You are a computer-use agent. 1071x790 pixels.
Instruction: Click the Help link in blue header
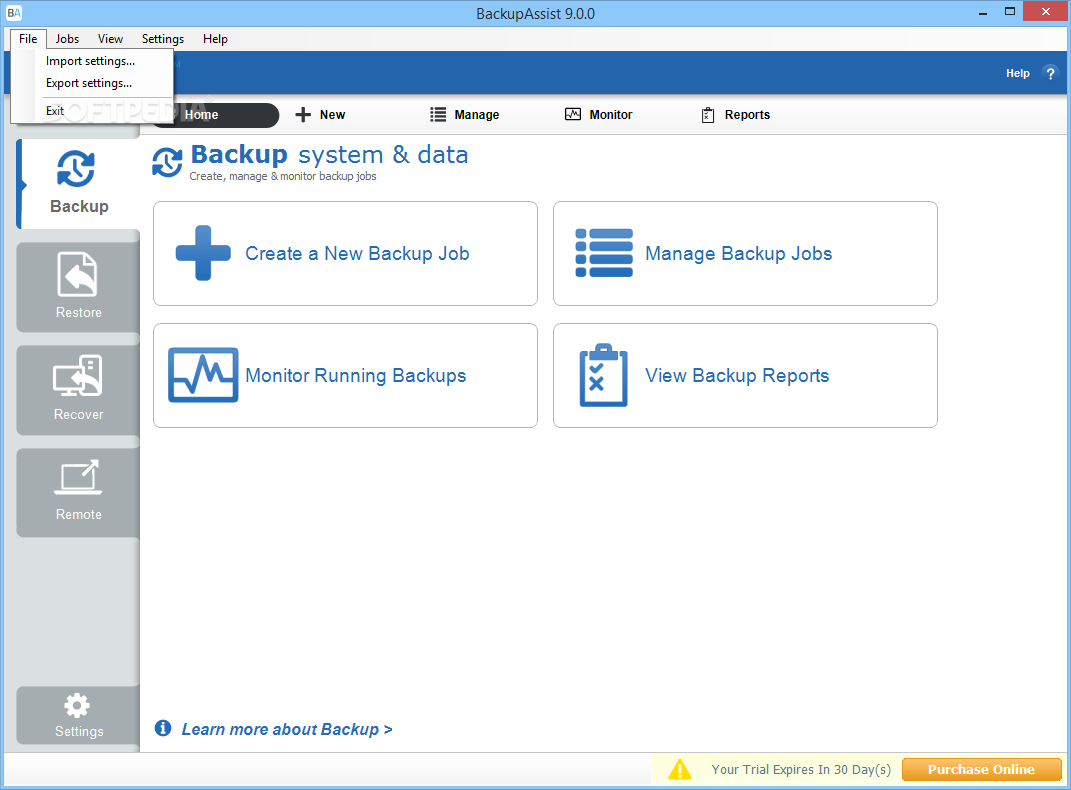pos(1017,73)
